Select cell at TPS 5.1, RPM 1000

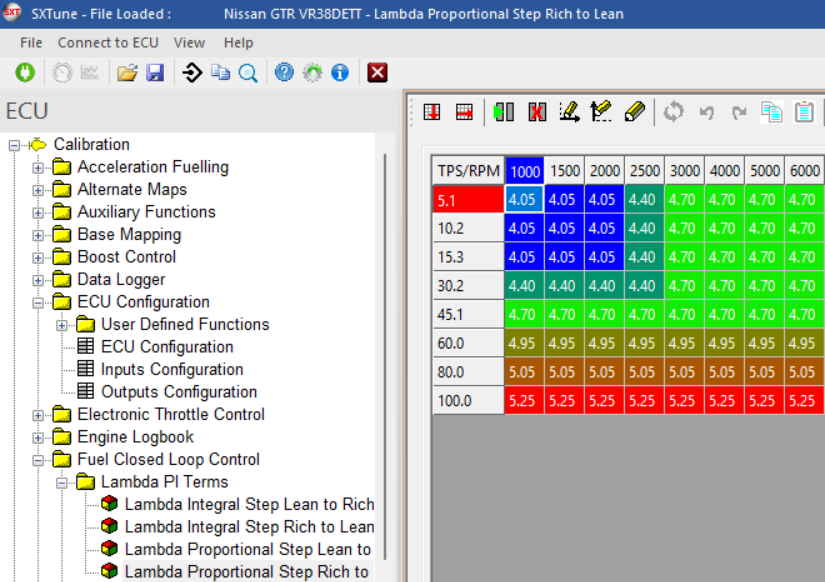pyautogui.click(x=525, y=199)
